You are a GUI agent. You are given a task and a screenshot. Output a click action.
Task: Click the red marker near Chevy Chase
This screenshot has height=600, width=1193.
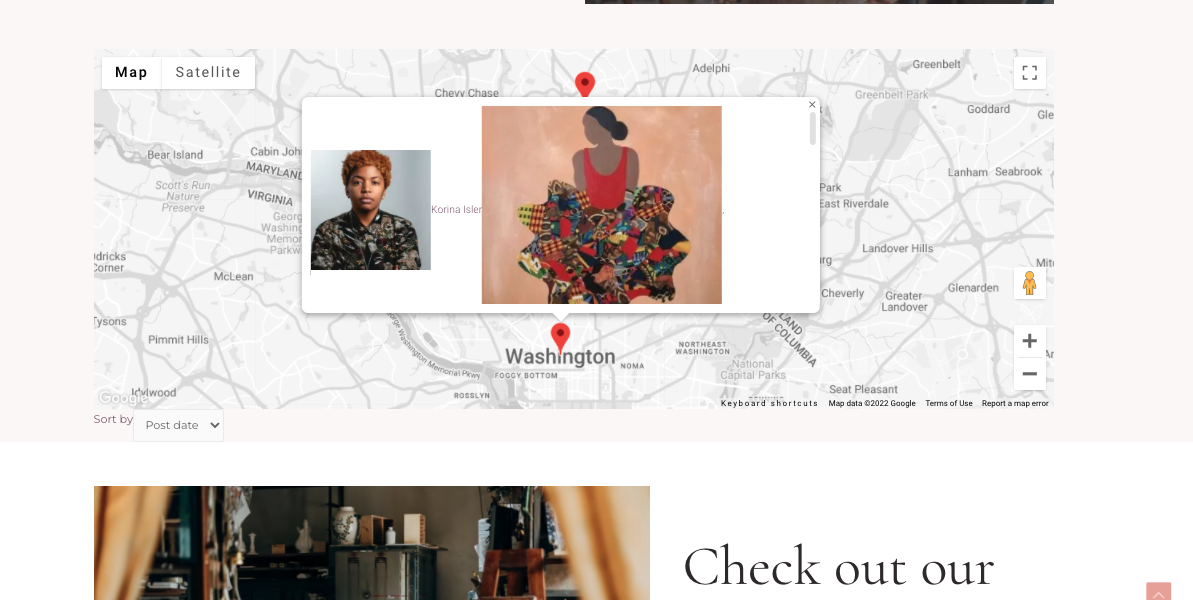(x=584, y=84)
